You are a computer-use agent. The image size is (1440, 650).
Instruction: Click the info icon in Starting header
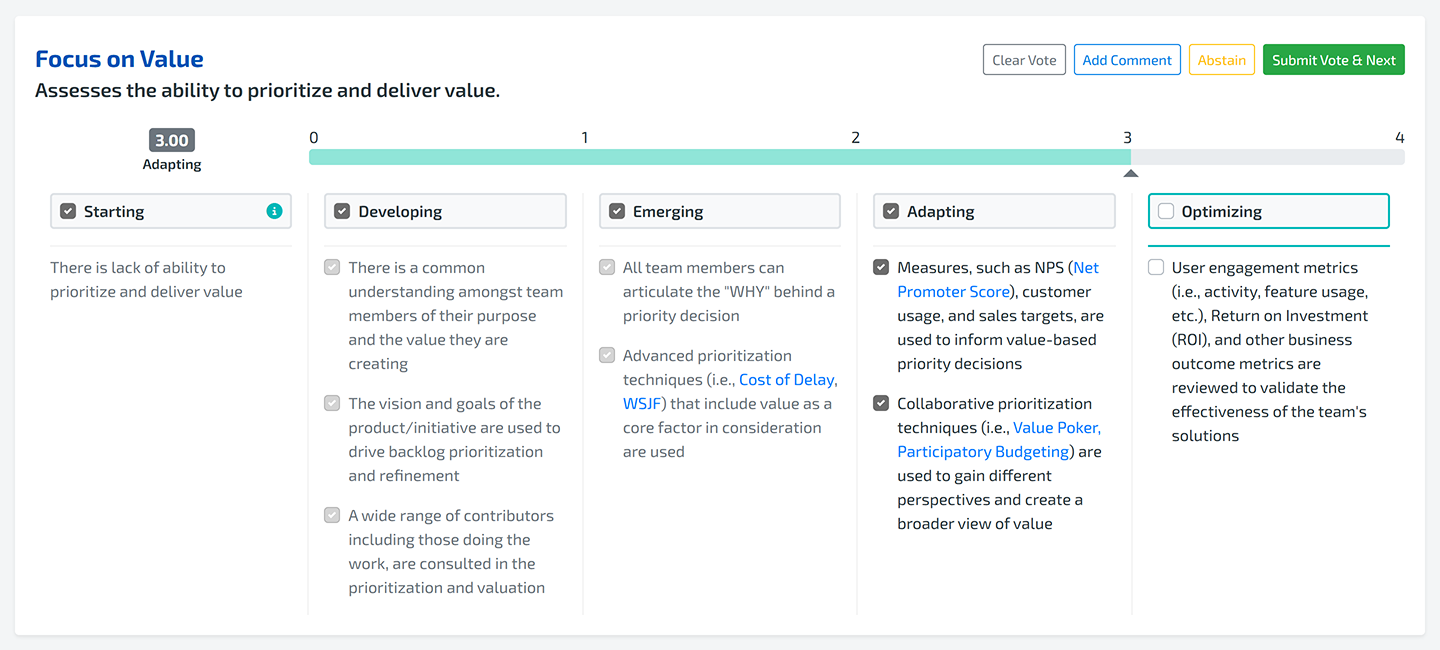coord(274,211)
